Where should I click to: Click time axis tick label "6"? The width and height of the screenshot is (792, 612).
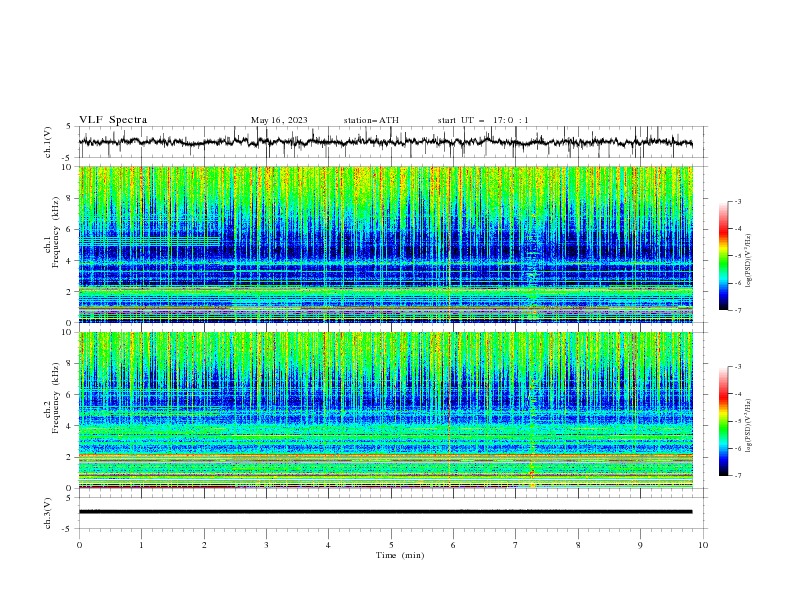coord(453,545)
